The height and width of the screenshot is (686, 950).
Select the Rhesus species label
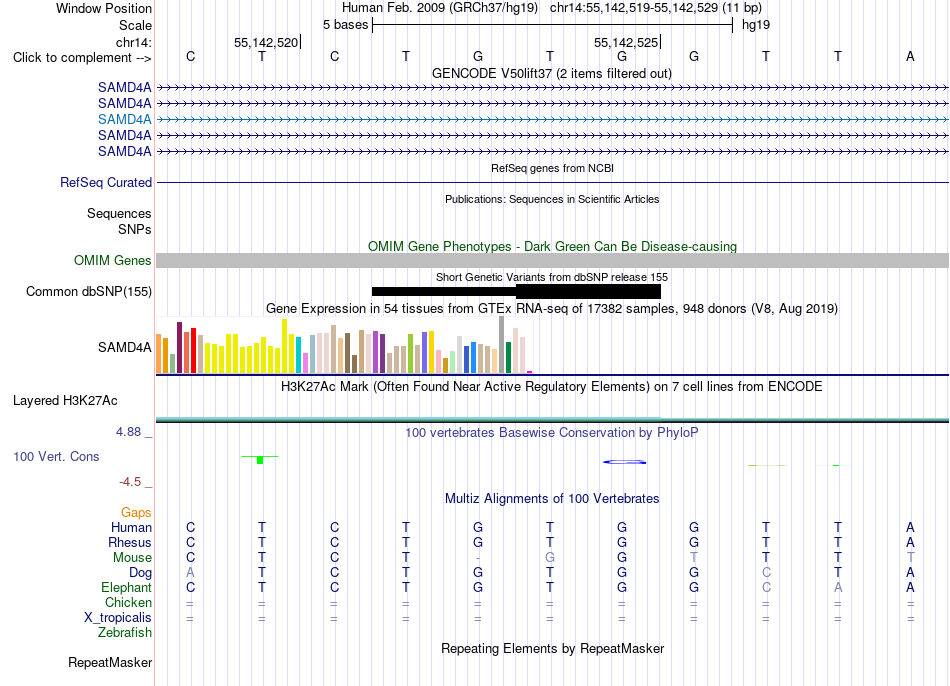click(130, 542)
